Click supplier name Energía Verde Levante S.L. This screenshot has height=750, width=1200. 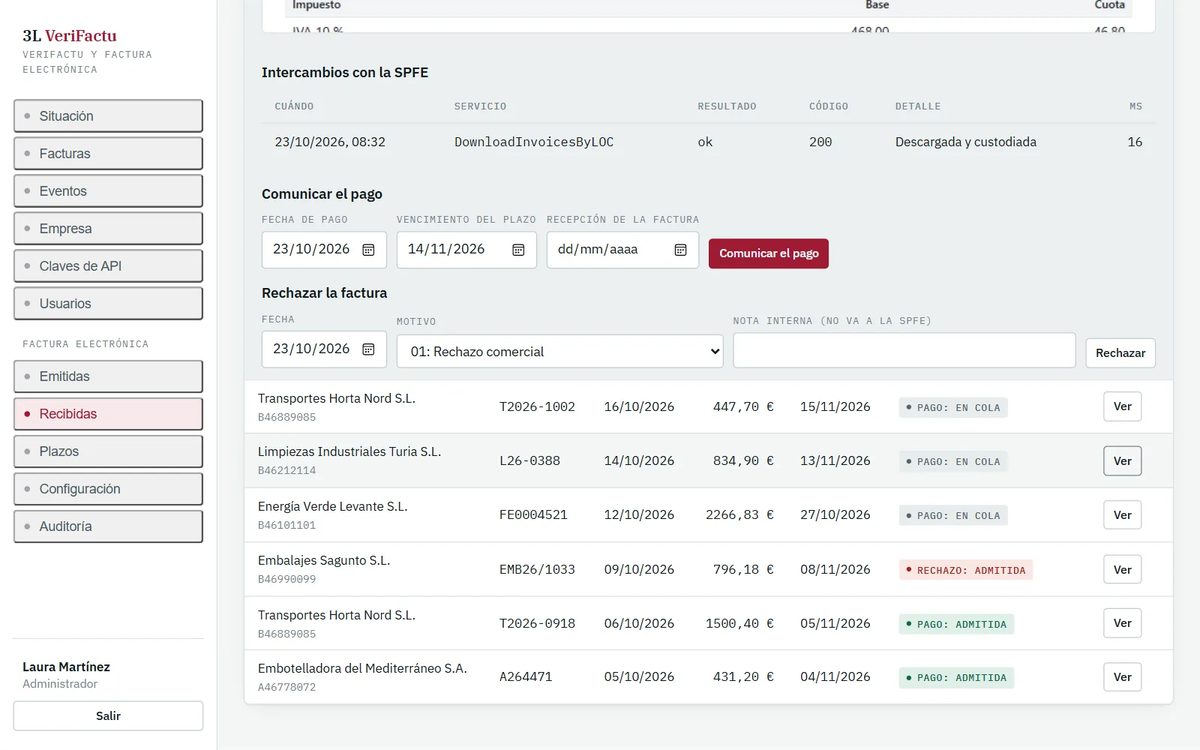(x=333, y=506)
